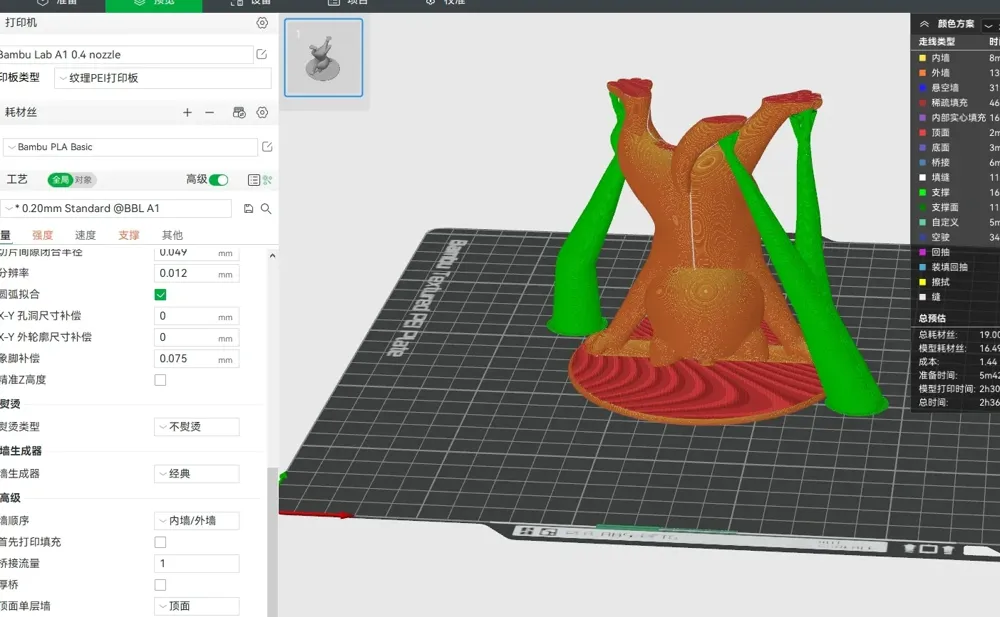Expand the 内墙/外墙 wall order dropdown
This screenshot has width=1000, height=617.
(x=196, y=521)
